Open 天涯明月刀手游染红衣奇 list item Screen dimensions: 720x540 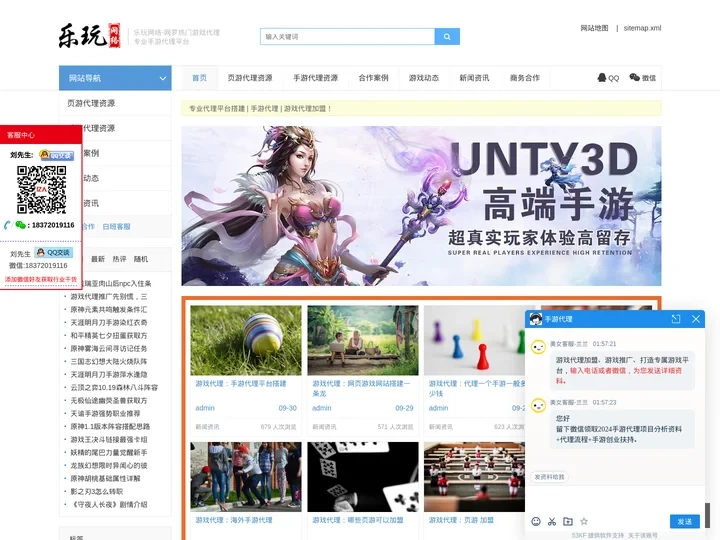(x=109, y=322)
